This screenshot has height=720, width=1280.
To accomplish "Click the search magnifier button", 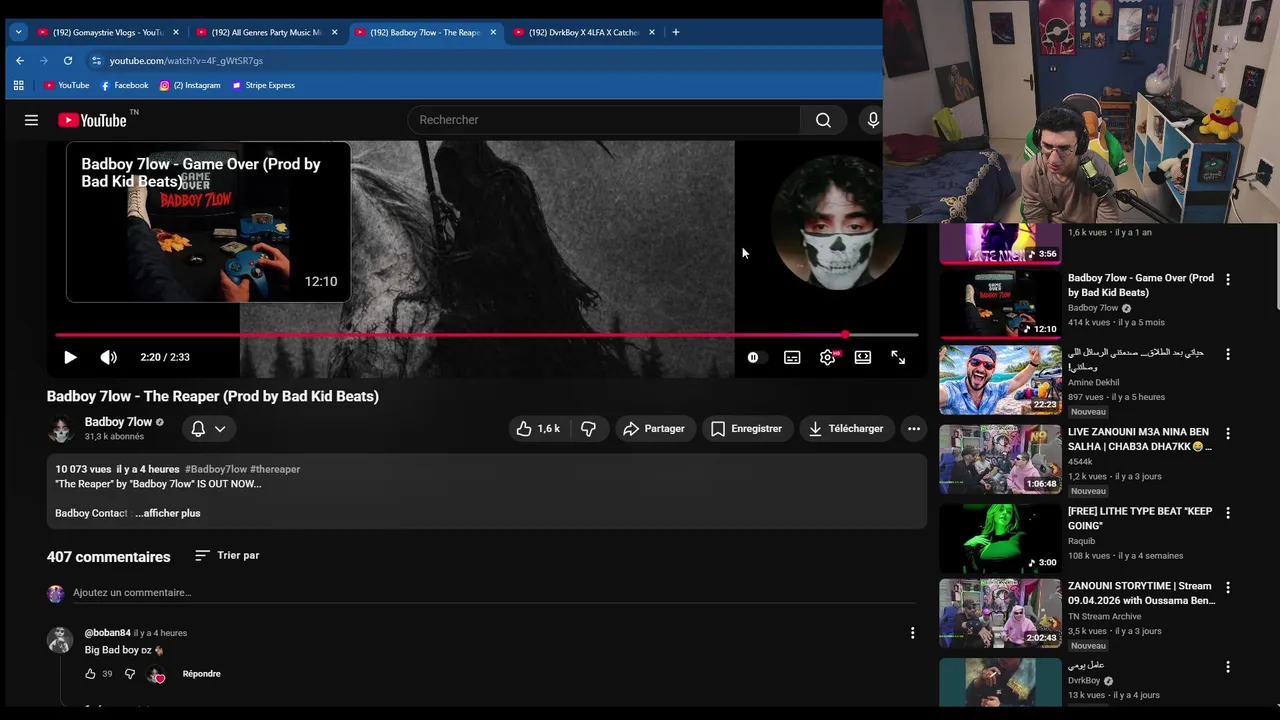I will [x=823, y=120].
